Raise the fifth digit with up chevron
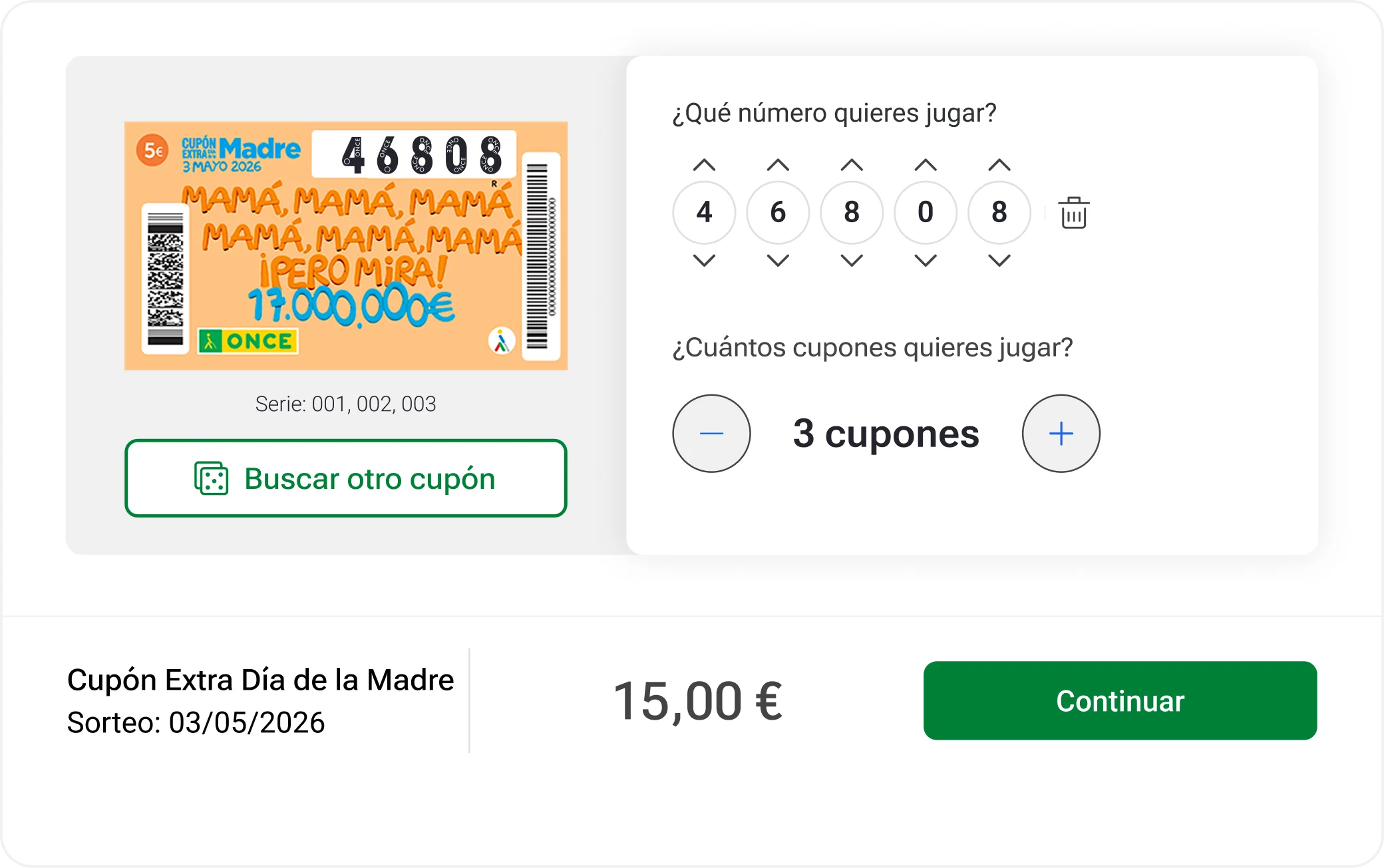Screen dimensions: 1384x868 coord(999,165)
